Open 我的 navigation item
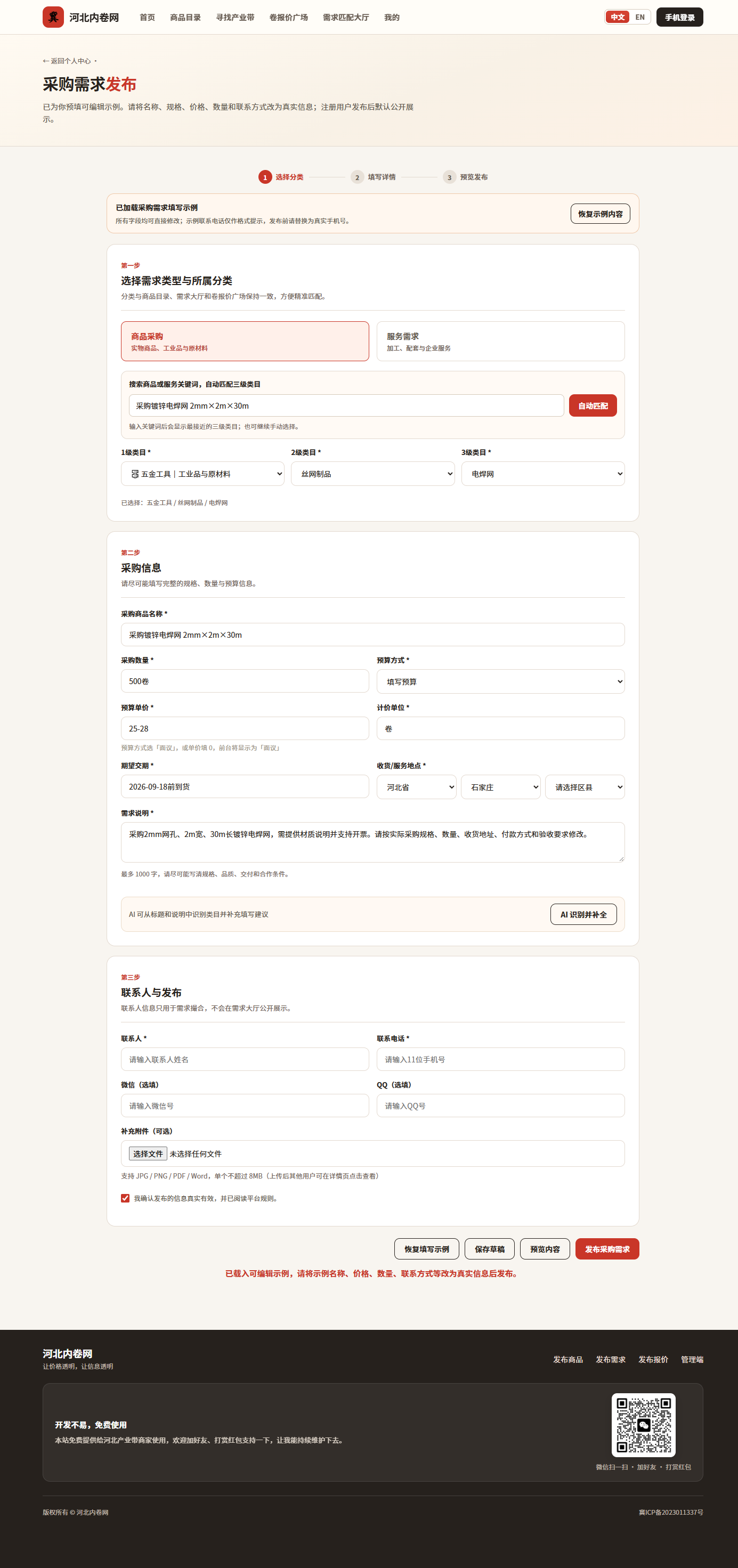This screenshot has width=738, height=1568. pyautogui.click(x=392, y=17)
